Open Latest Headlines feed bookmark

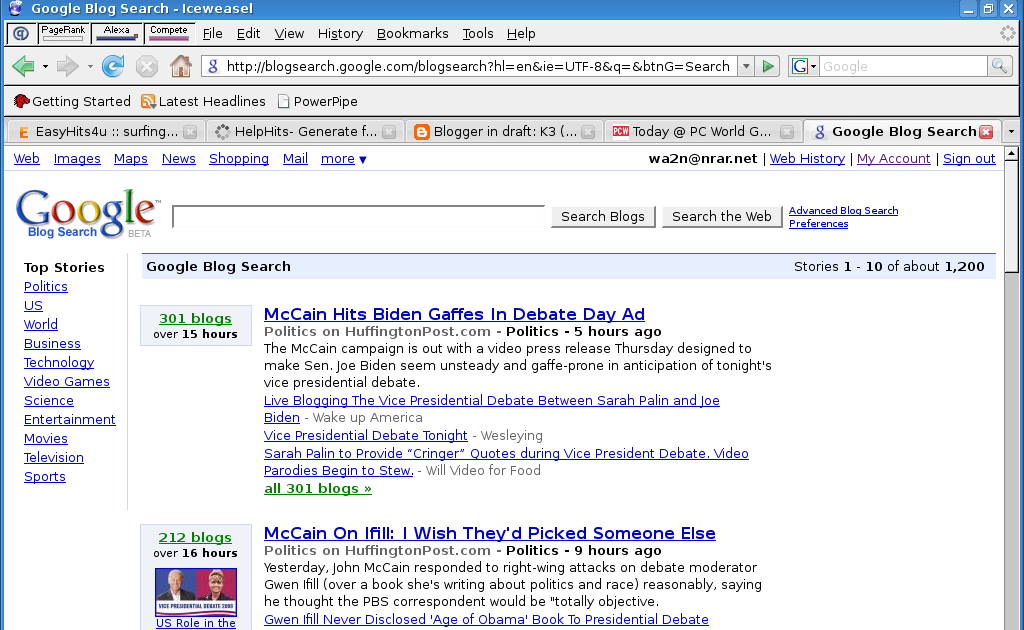click(203, 101)
